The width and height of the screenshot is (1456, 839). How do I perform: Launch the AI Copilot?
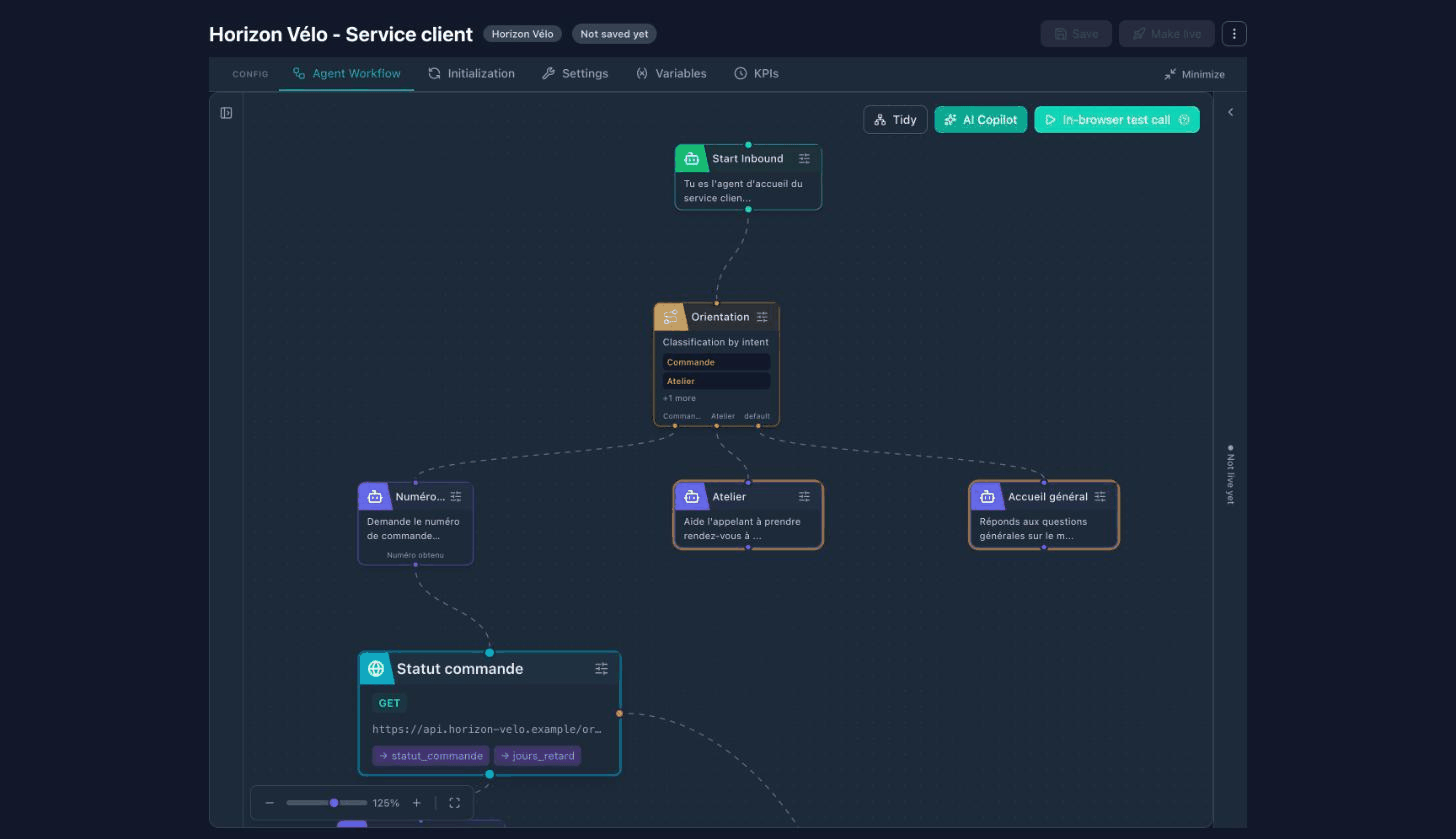pyautogui.click(x=981, y=120)
